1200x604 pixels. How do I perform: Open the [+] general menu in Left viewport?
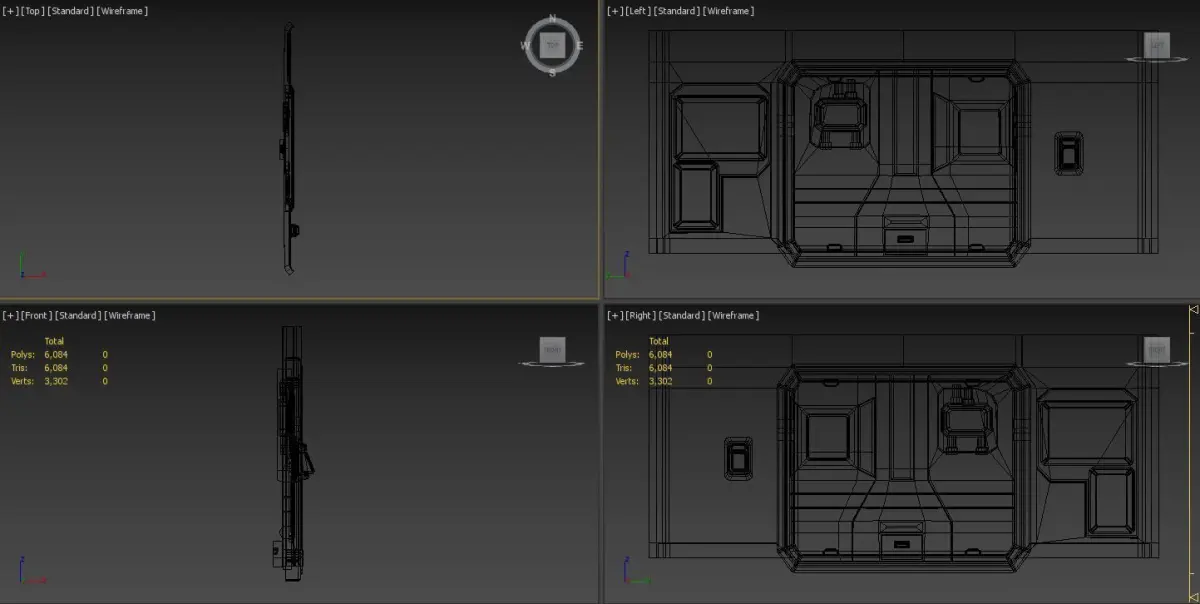click(x=615, y=11)
